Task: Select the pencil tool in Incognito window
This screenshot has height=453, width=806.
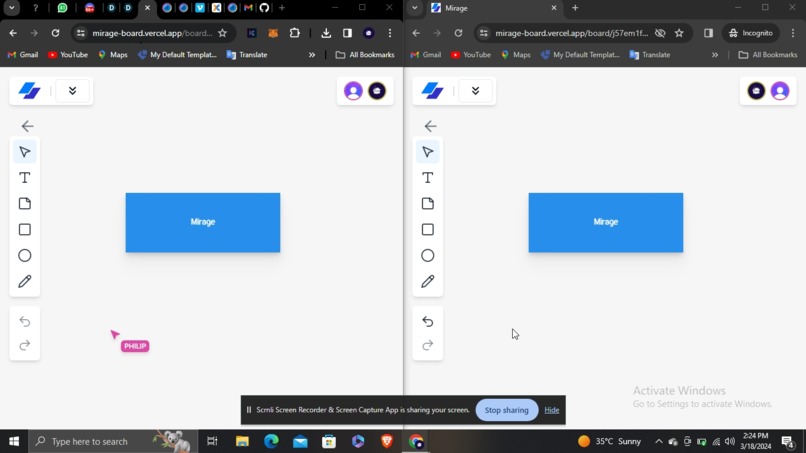Action: [428, 281]
